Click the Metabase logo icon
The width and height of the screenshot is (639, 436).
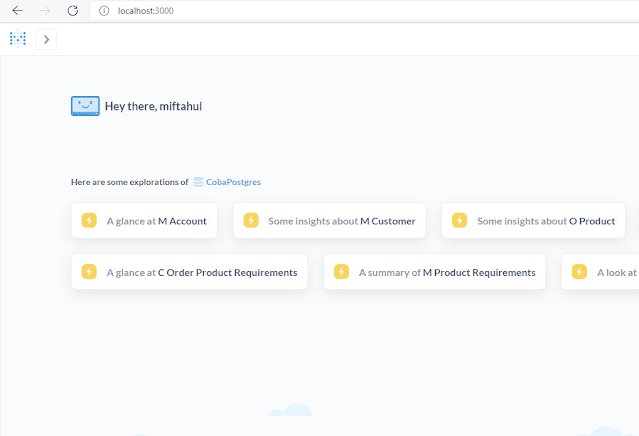pos(18,39)
